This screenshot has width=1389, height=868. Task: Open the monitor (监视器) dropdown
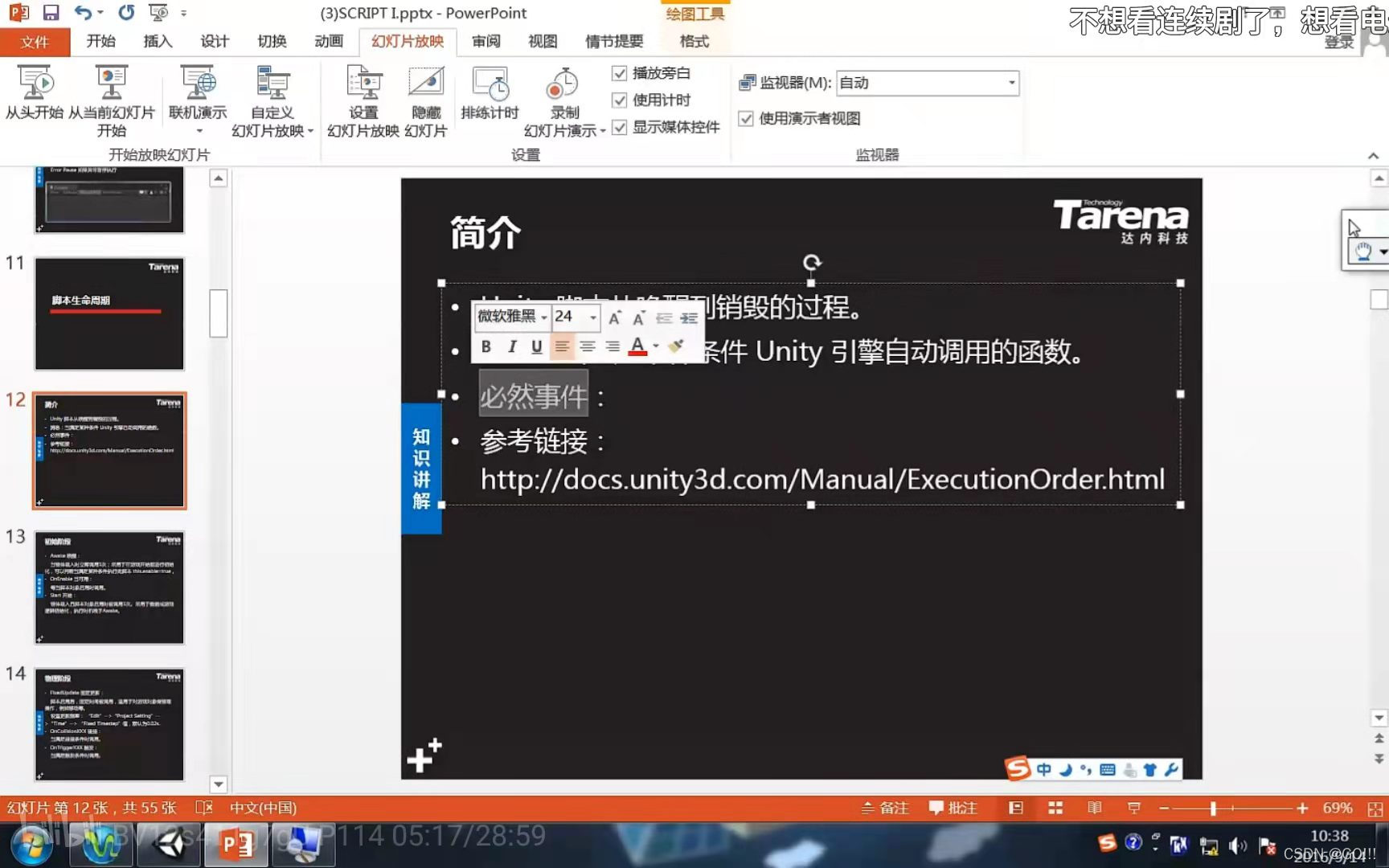tap(1012, 82)
